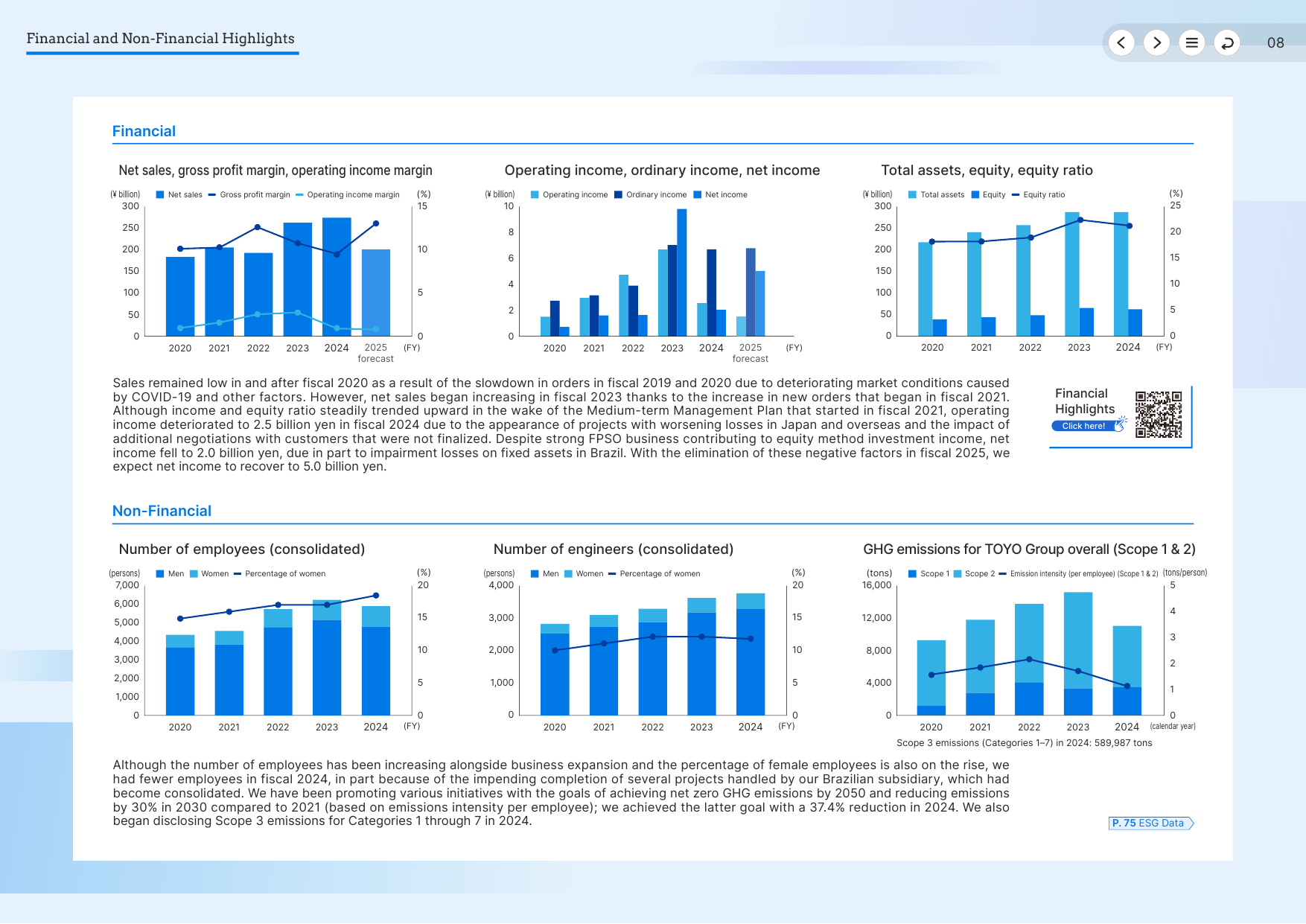Click 'Scope 2' legend label
The height and width of the screenshot is (924, 1306).
click(980, 574)
